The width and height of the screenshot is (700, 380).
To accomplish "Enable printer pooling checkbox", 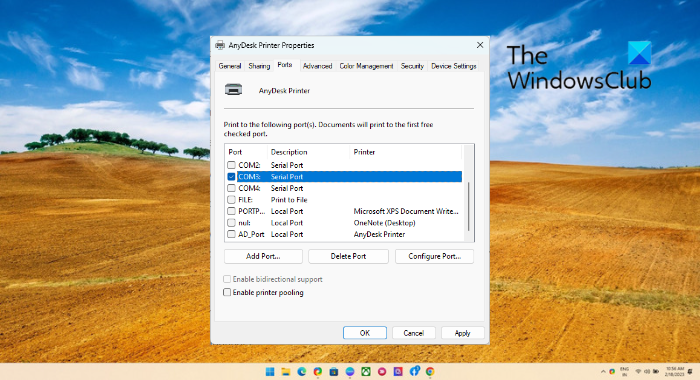I will [227, 292].
